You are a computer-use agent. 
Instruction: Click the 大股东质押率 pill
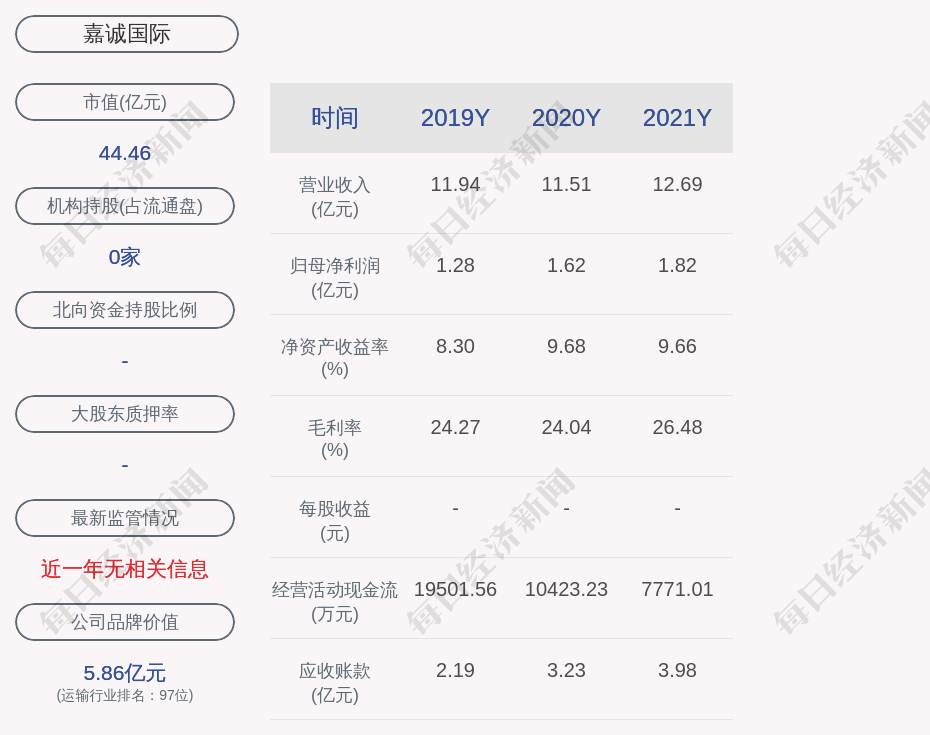point(125,413)
